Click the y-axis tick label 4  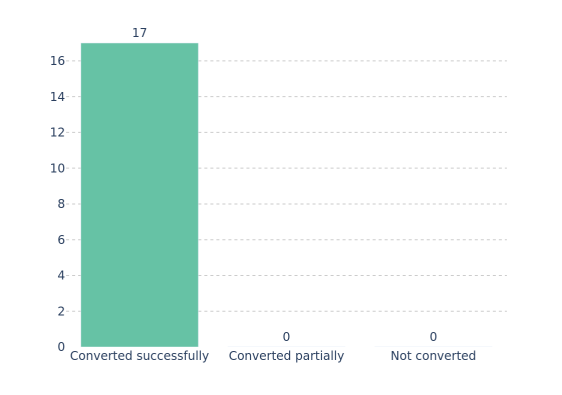point(61,276)
